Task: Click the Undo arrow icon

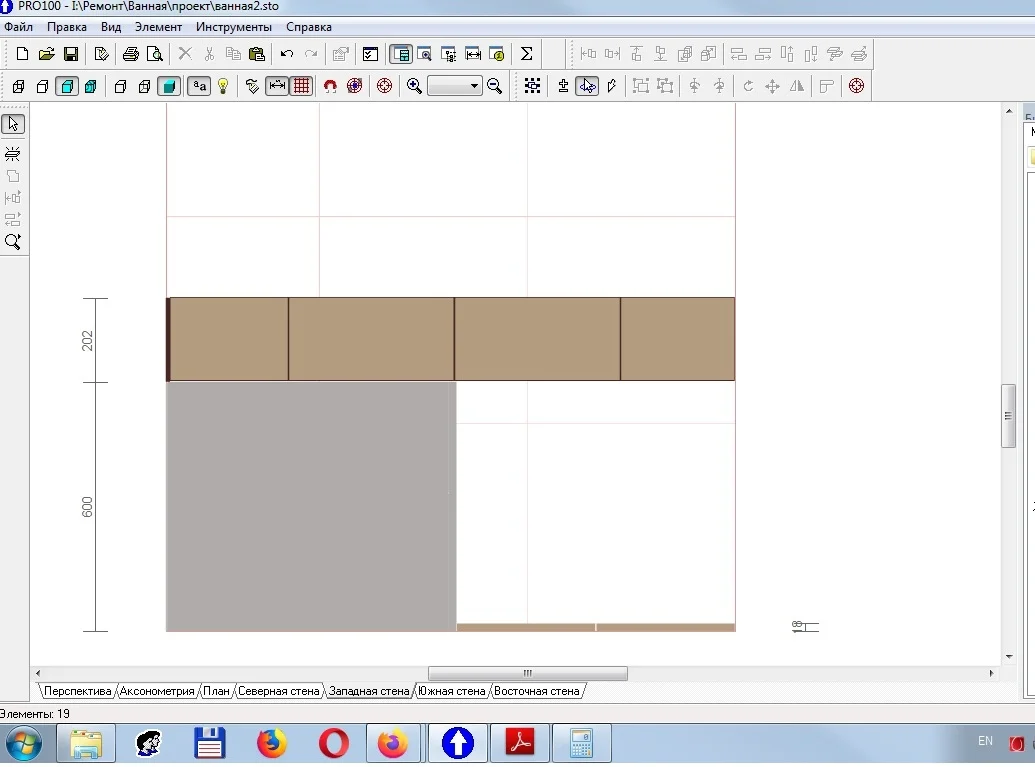Action: (x=287, y=54)
